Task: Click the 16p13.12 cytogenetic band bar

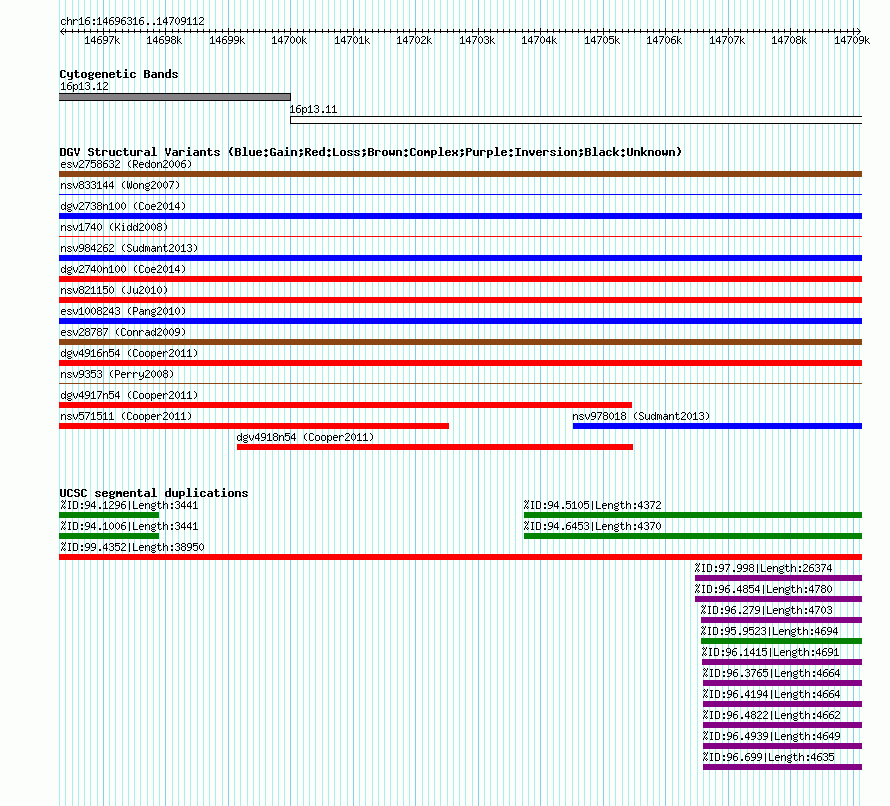Action: click(x=175, y=97)
